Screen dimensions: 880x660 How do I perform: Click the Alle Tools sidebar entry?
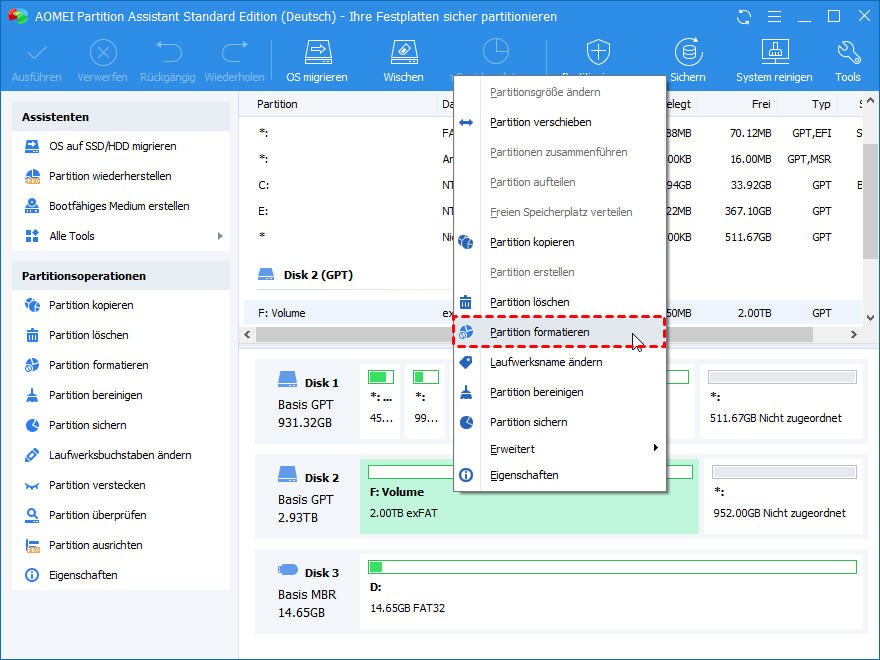[121, 236]
